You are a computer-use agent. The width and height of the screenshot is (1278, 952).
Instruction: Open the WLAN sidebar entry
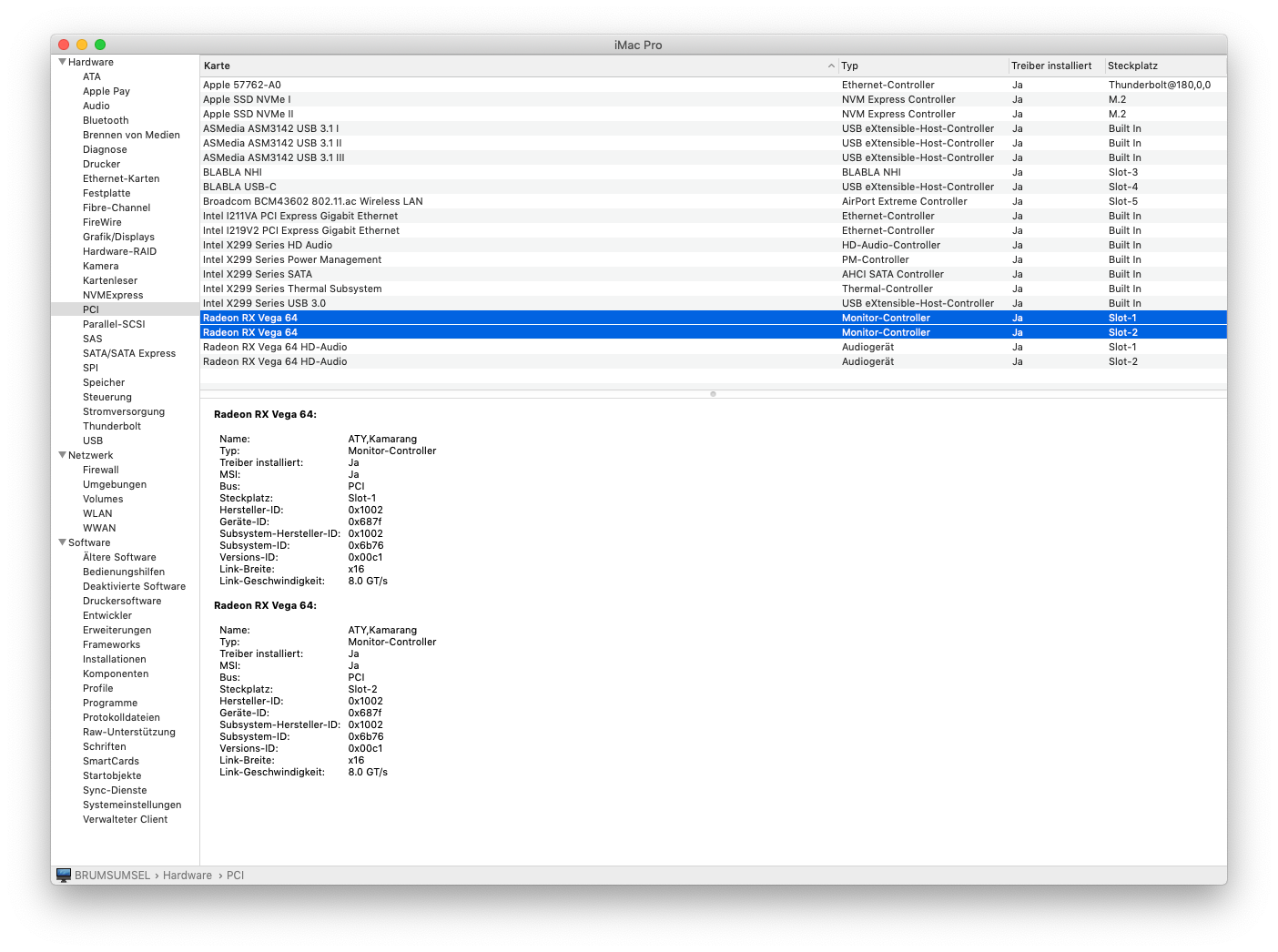97,513
